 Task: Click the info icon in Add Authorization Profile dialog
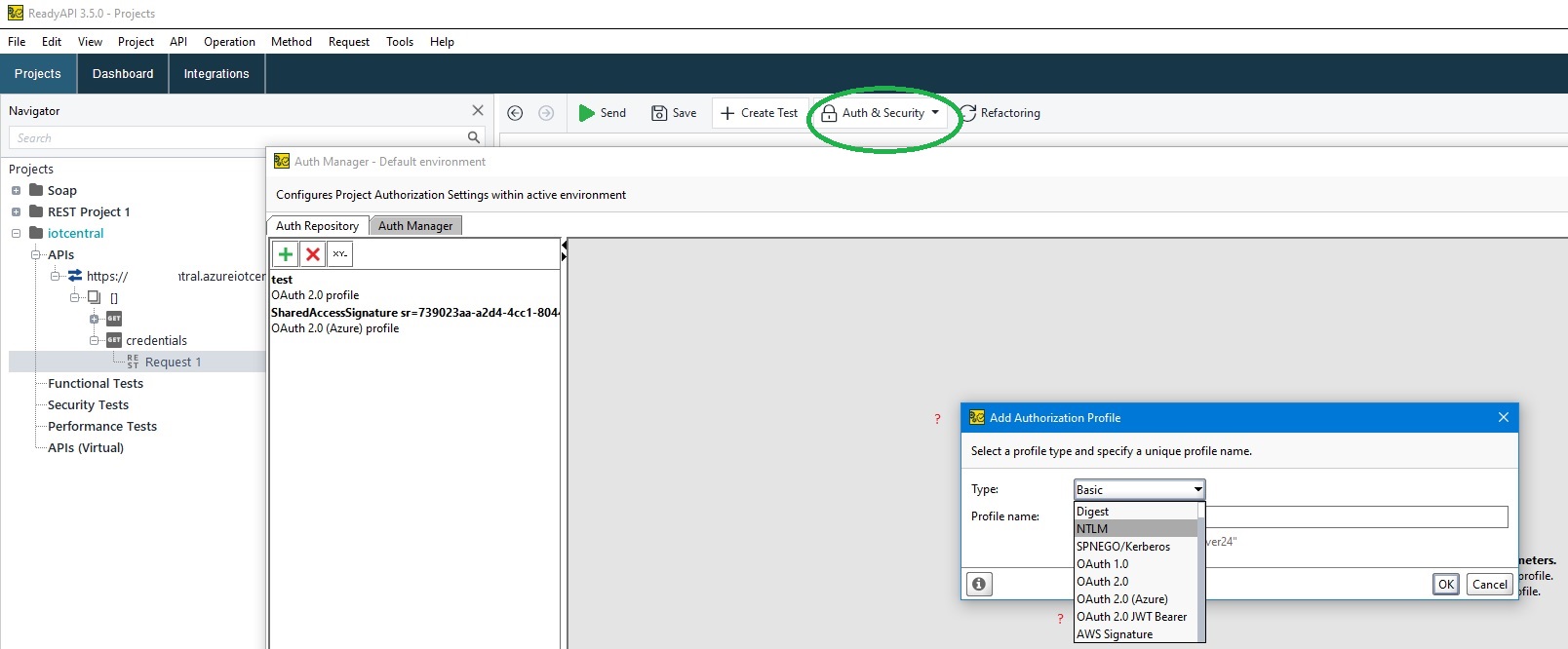(x=979, y=584)
